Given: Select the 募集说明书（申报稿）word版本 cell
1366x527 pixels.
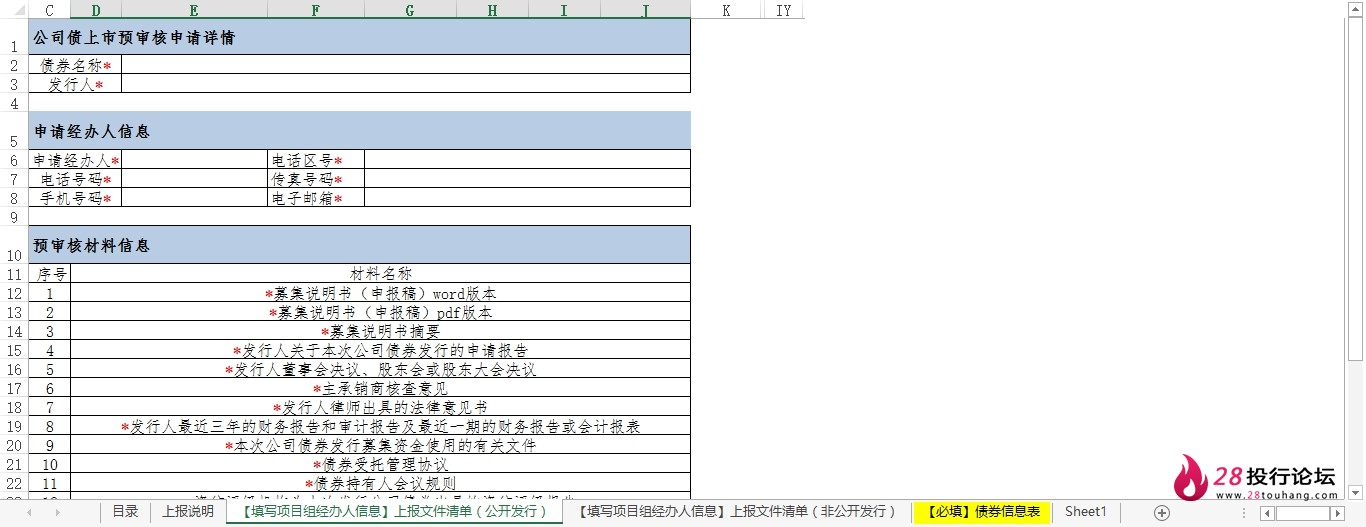Looking at the screenshot, I should point(380,293).
